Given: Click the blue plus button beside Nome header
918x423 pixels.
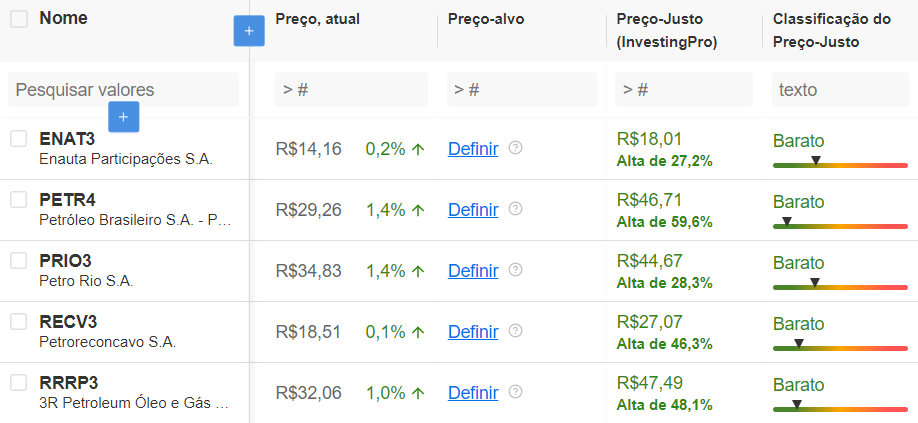Looking at the screenshot, I should pyautogui.click(x=249, y=30).
